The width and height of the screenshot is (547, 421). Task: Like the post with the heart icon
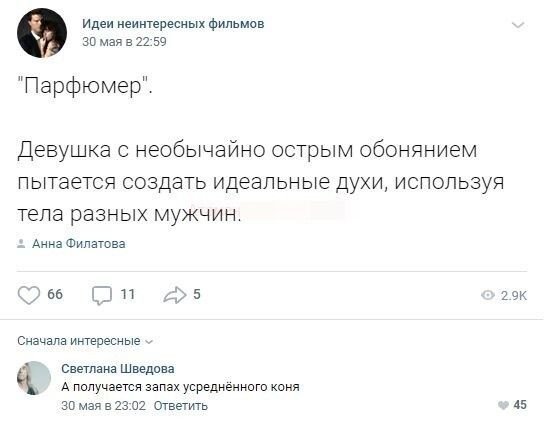29,295
